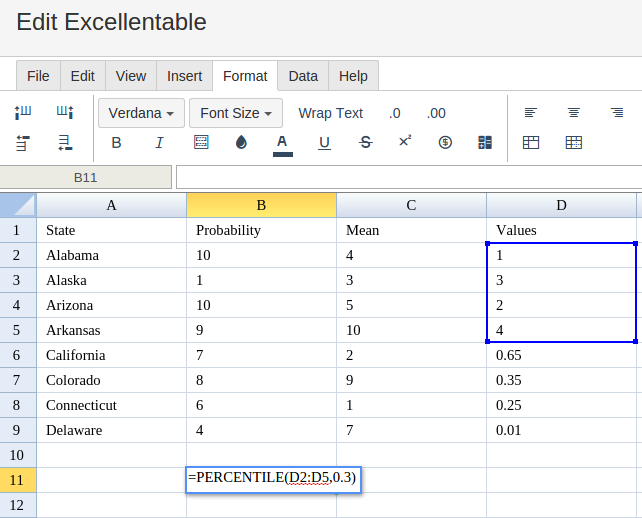Expand the Font Size dropdown

tap(236, 113)
